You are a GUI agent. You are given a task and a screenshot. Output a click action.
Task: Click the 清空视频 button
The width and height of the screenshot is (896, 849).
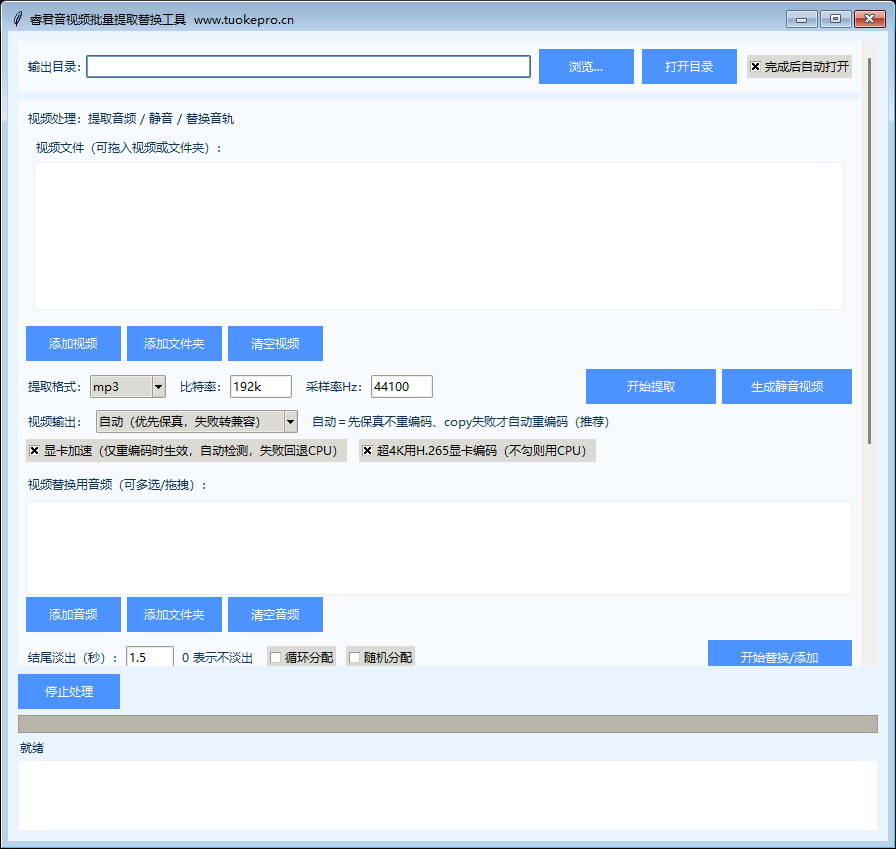tap(275, 343)
